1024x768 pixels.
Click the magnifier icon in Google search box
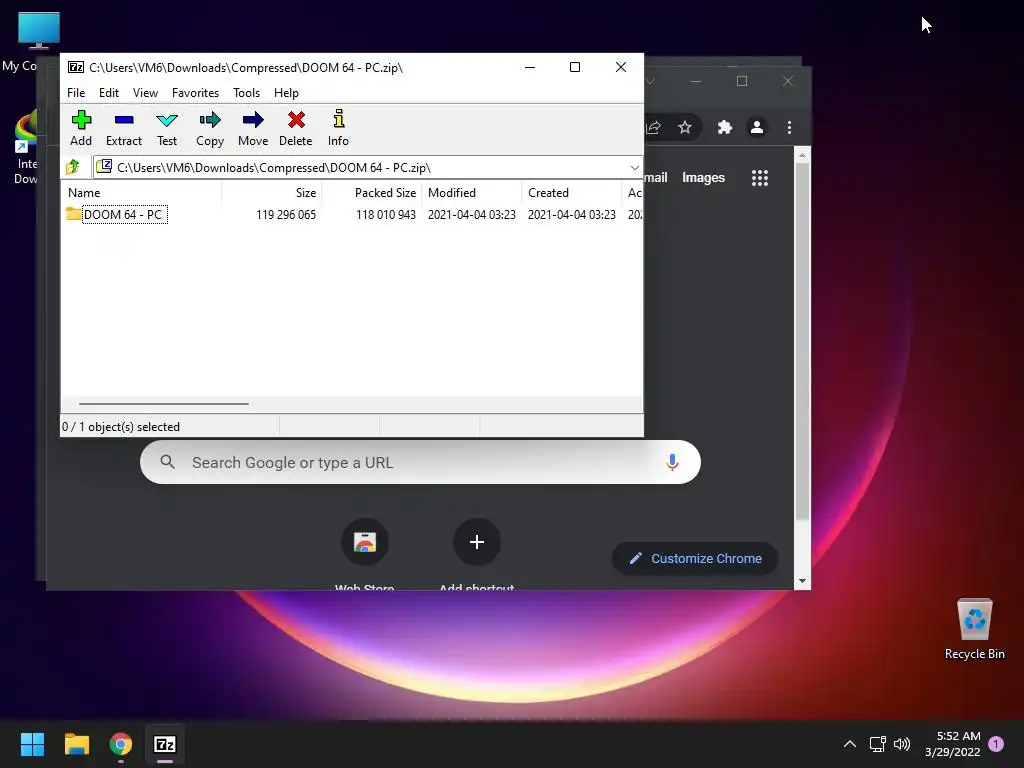[x=167, y=462]
